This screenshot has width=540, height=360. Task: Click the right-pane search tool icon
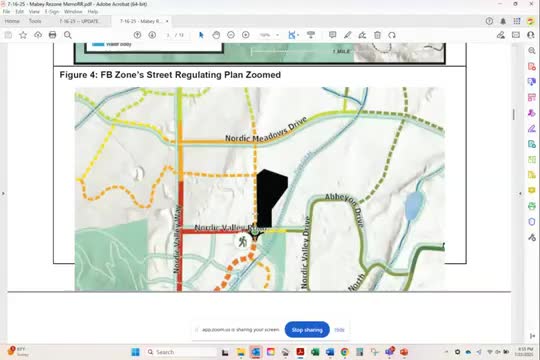(x=532, y=51)
